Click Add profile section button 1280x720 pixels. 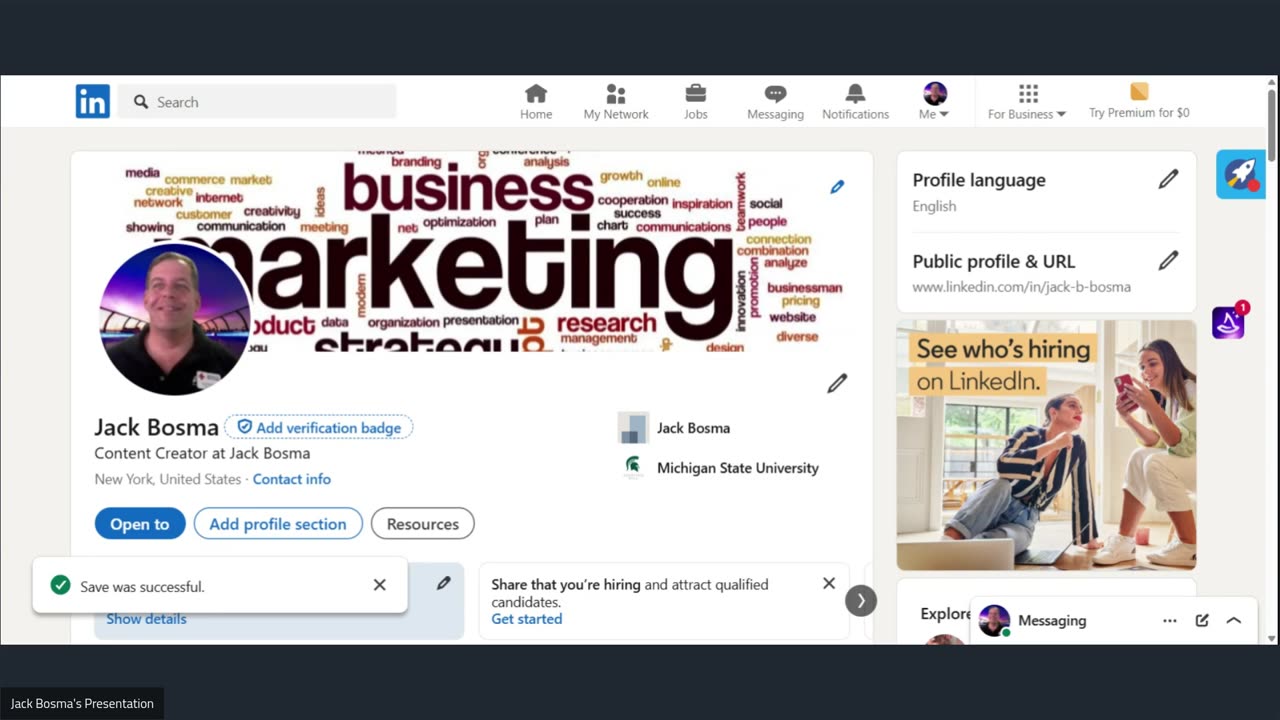click(x=278, y=524)
